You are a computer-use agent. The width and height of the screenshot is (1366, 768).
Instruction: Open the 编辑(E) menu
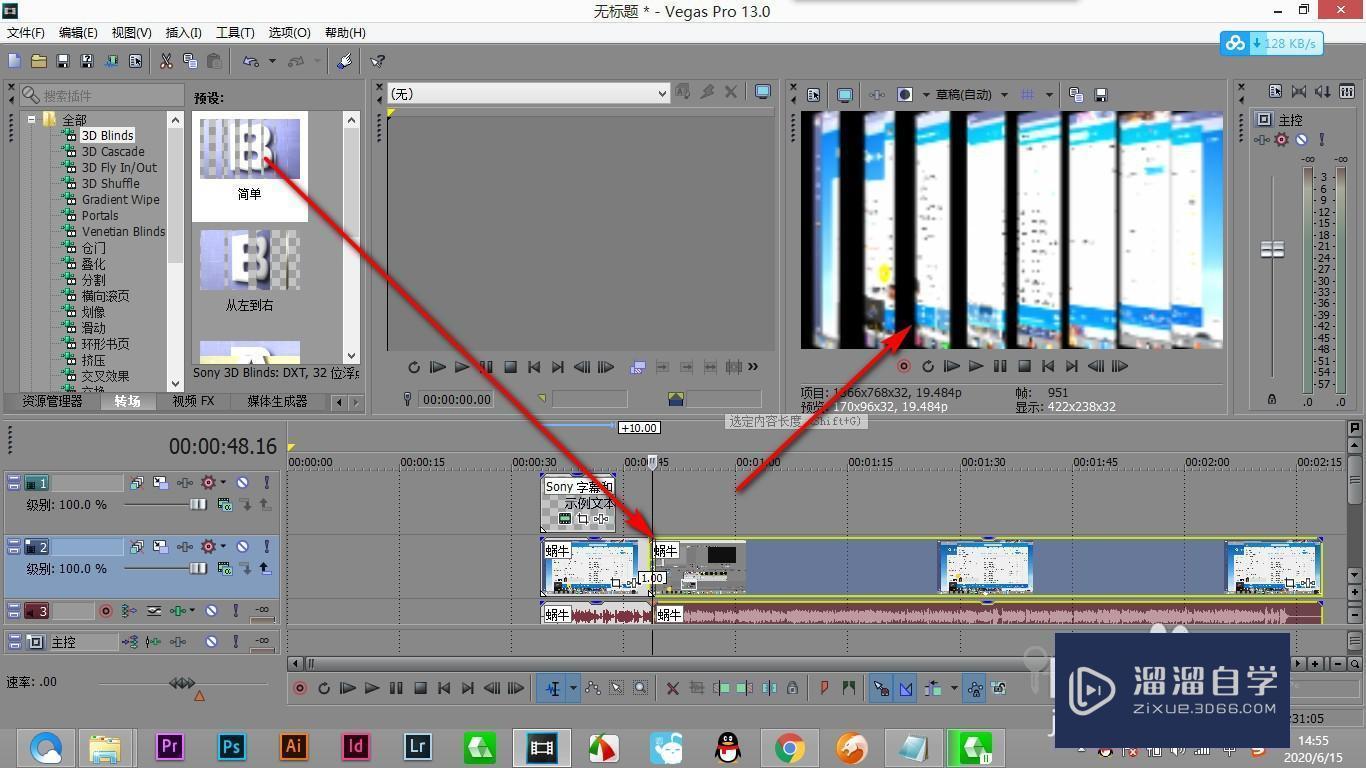point(78,33)
